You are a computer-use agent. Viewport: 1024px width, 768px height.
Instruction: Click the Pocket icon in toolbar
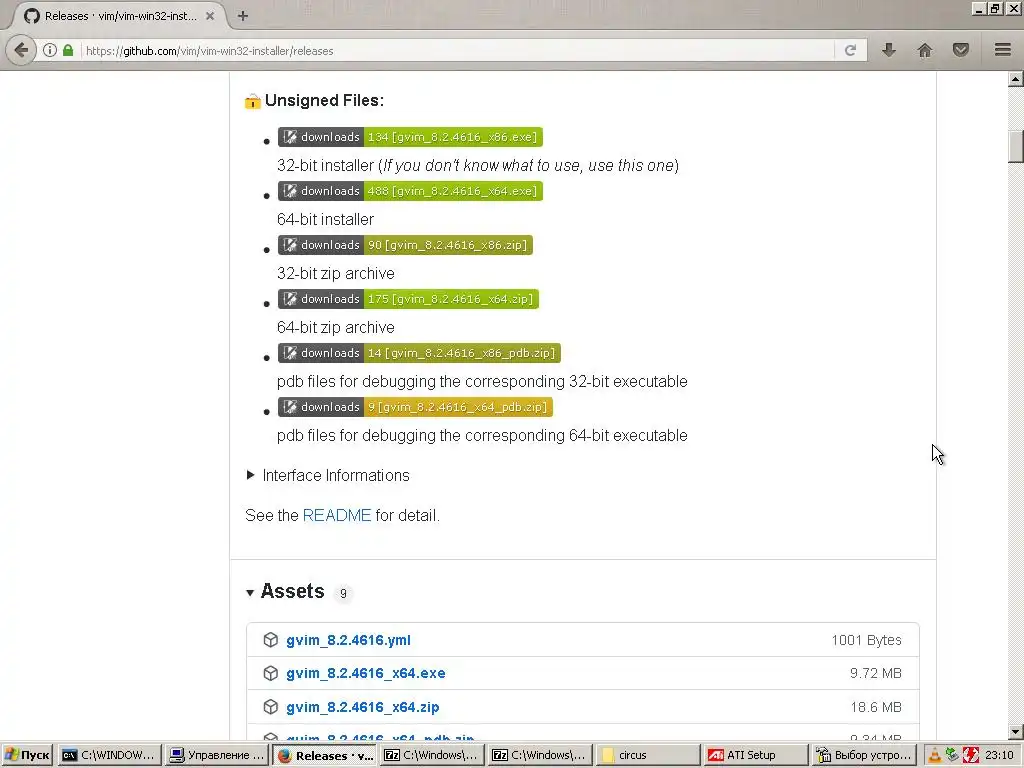[x=961, y=50]
